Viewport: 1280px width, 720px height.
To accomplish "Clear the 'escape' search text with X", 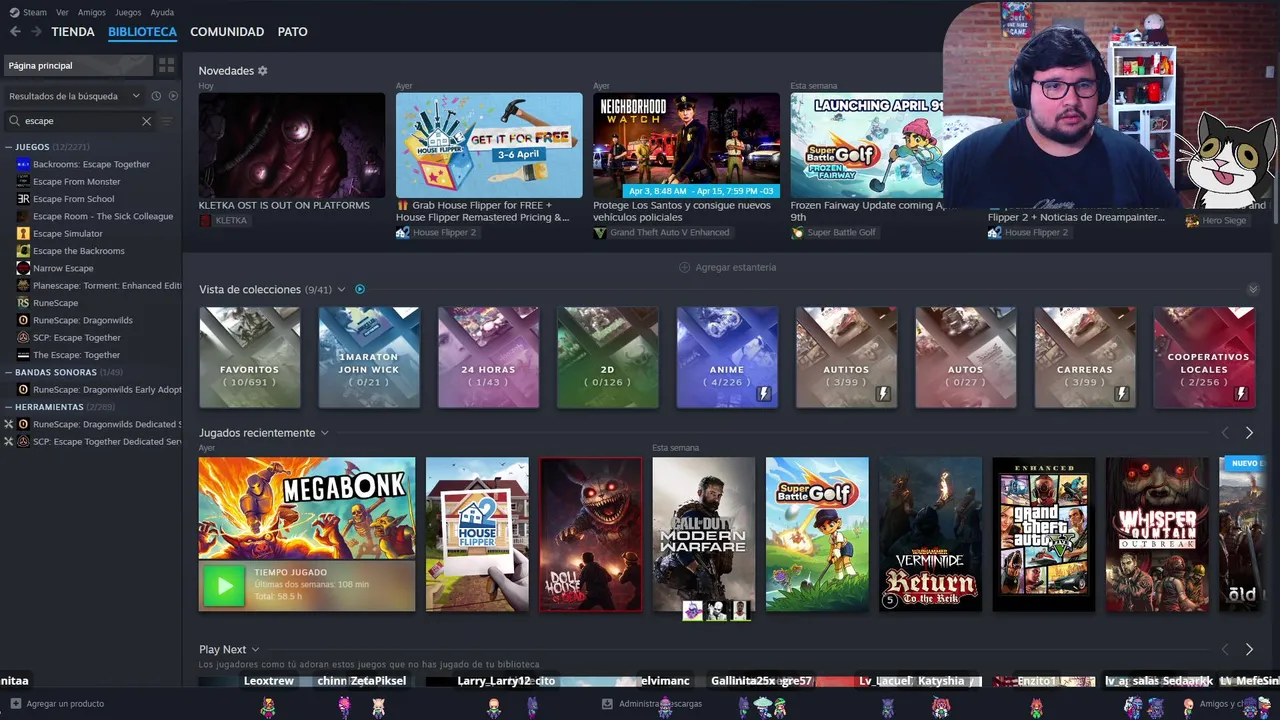I will click(x=146, y=121).
